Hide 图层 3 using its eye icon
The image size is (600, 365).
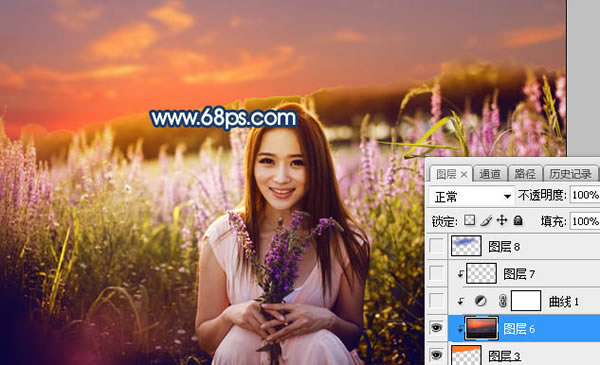tap(437, 355)
